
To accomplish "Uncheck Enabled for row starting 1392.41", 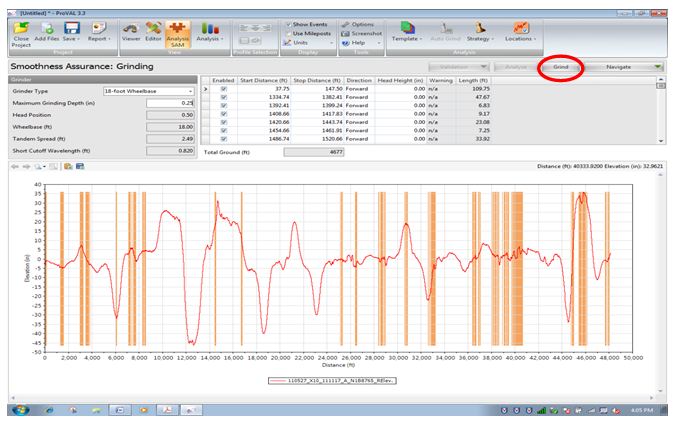I will pyautogui.click(x=224, y=105).
